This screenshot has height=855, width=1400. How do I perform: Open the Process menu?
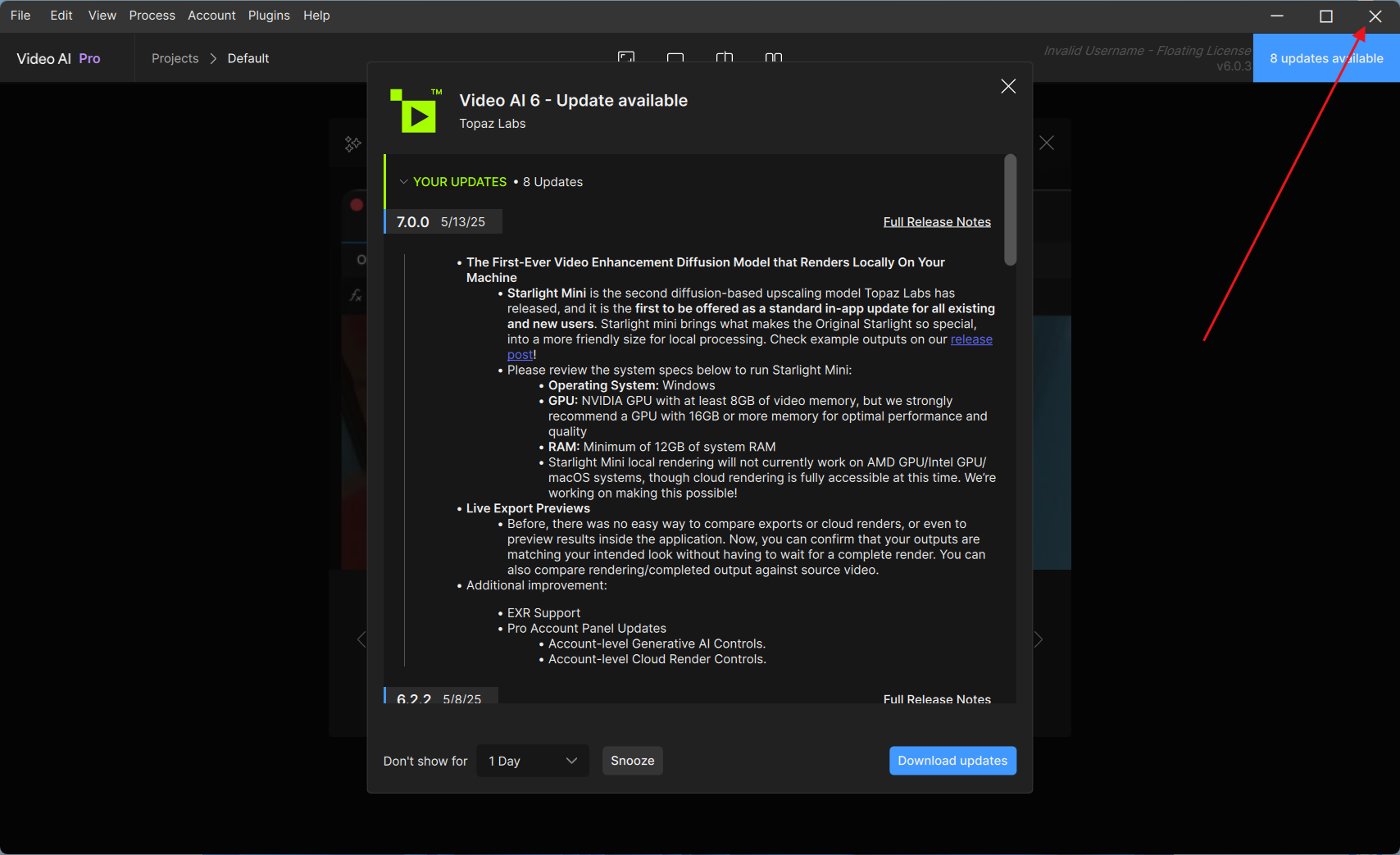pyautogui.click(x=152, y=16)
